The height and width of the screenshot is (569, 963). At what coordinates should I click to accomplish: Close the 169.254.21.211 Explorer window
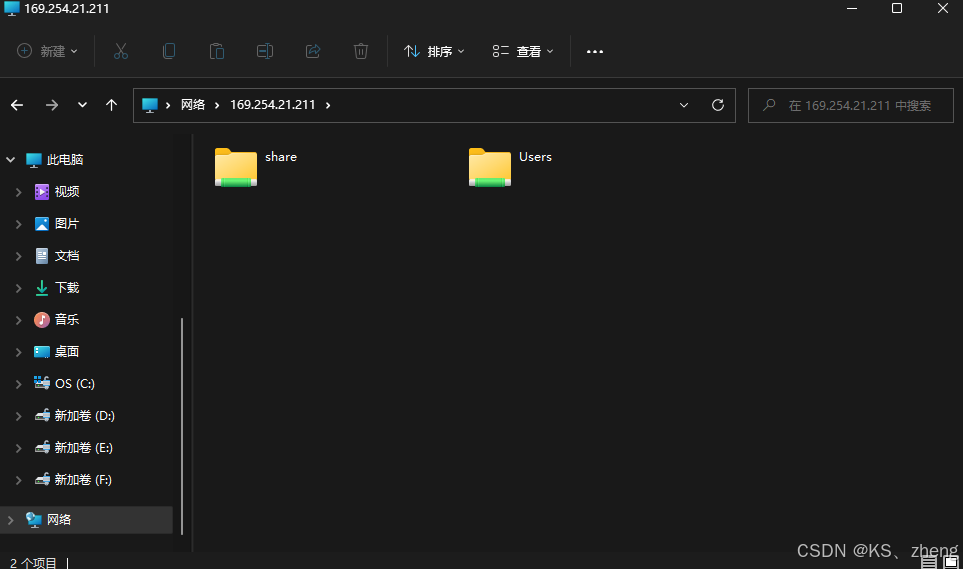pyautogui.click(x=943, y=9)
